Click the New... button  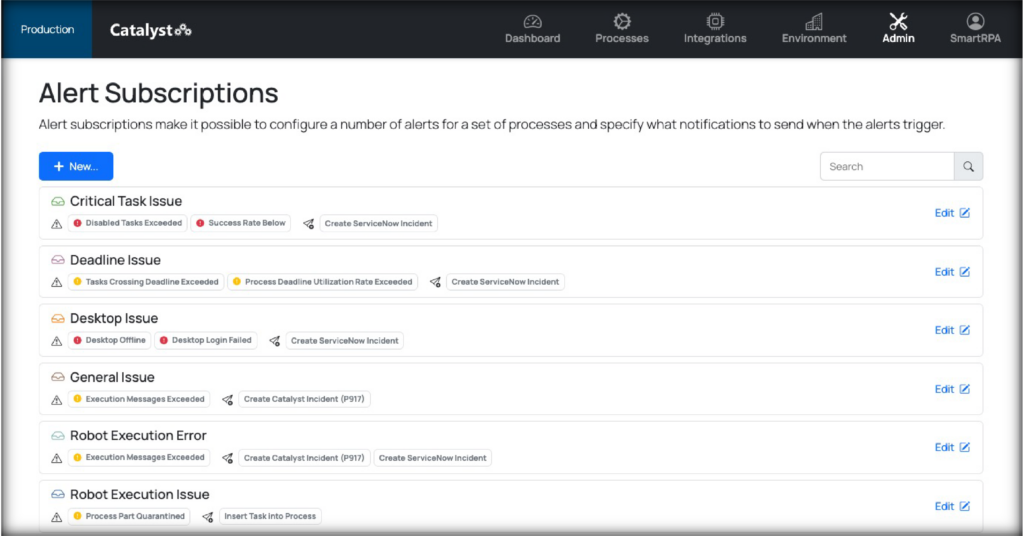point(76,166)
